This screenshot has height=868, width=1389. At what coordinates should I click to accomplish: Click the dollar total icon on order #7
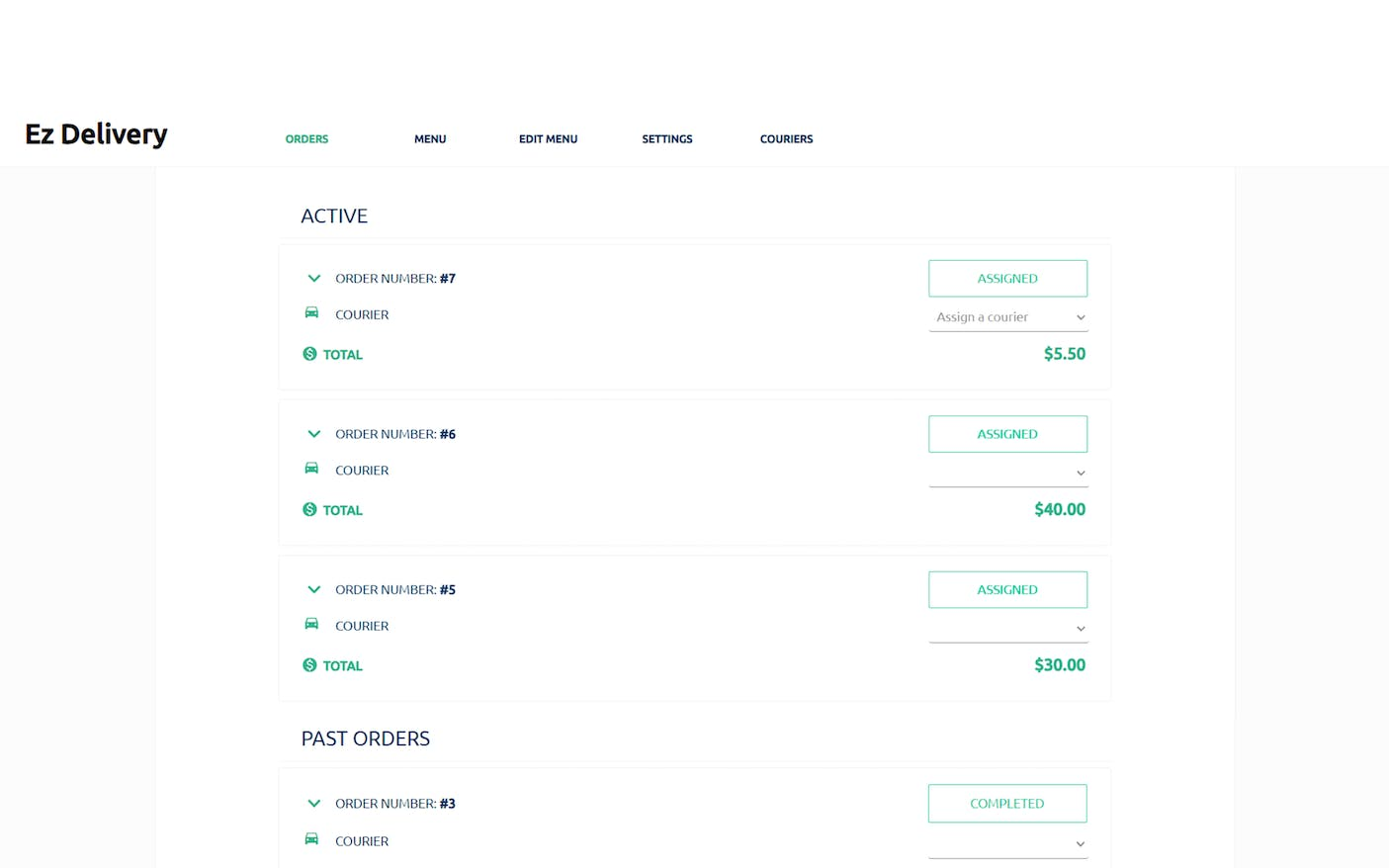click(309, 354)
